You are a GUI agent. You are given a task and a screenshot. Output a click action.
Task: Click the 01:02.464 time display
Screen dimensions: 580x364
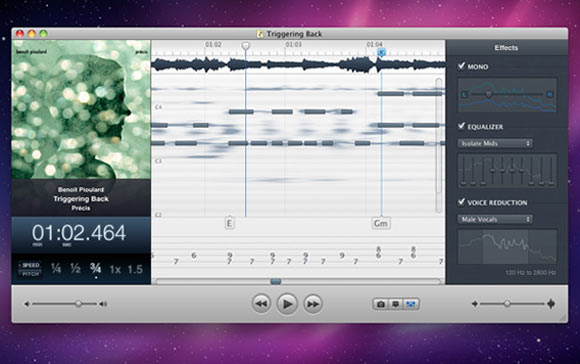pos(79,233)
